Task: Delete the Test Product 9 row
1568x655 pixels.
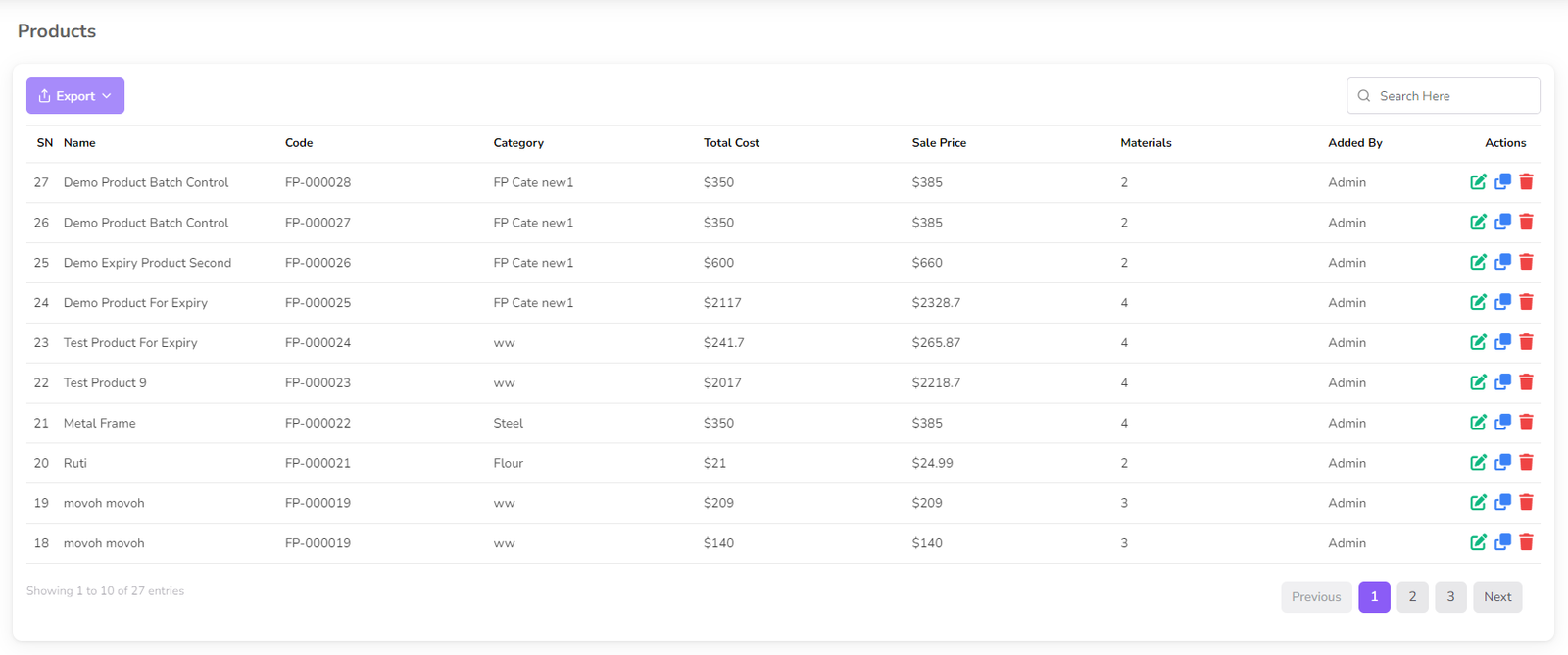Action: point(1526,382)
